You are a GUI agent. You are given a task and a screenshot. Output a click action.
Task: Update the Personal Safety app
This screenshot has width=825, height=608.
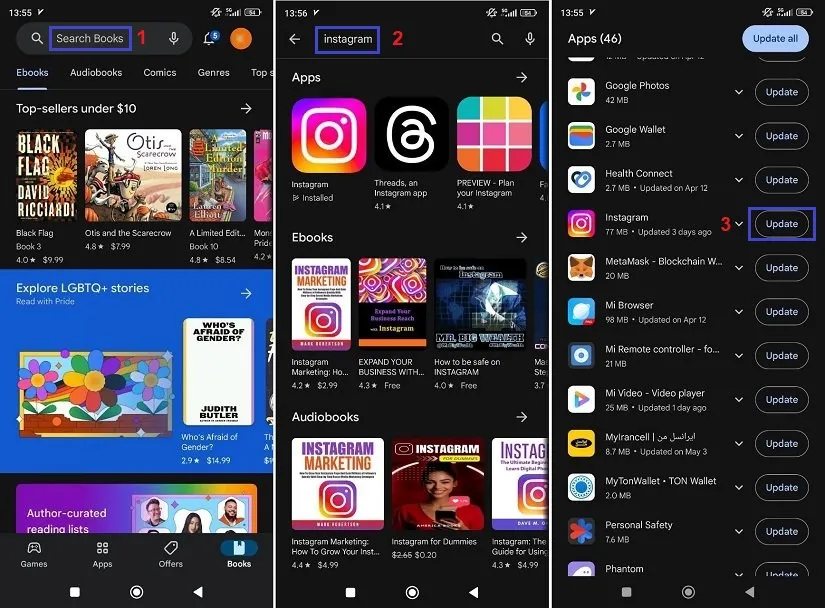782,532
